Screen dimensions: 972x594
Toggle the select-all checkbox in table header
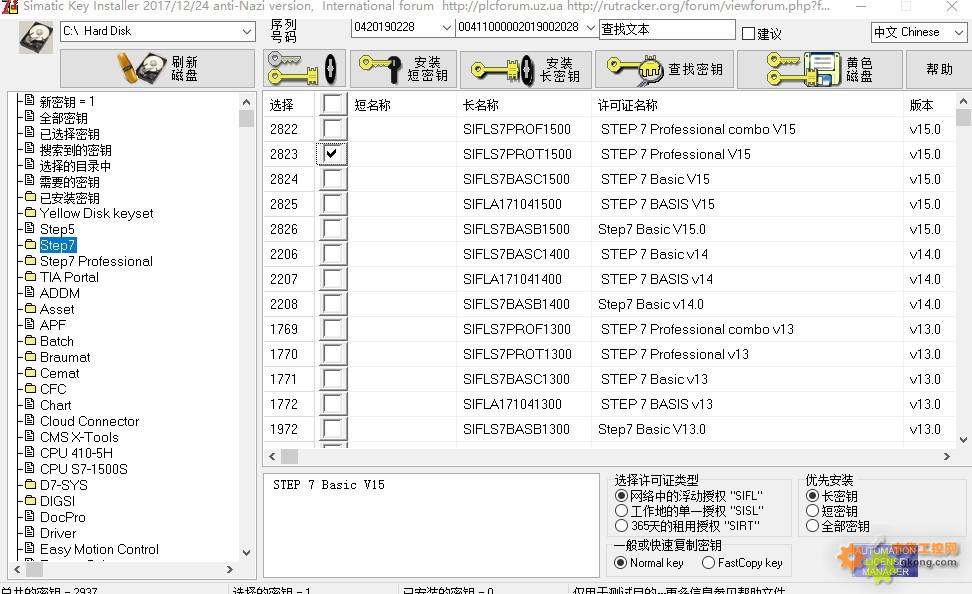(332, 104)
